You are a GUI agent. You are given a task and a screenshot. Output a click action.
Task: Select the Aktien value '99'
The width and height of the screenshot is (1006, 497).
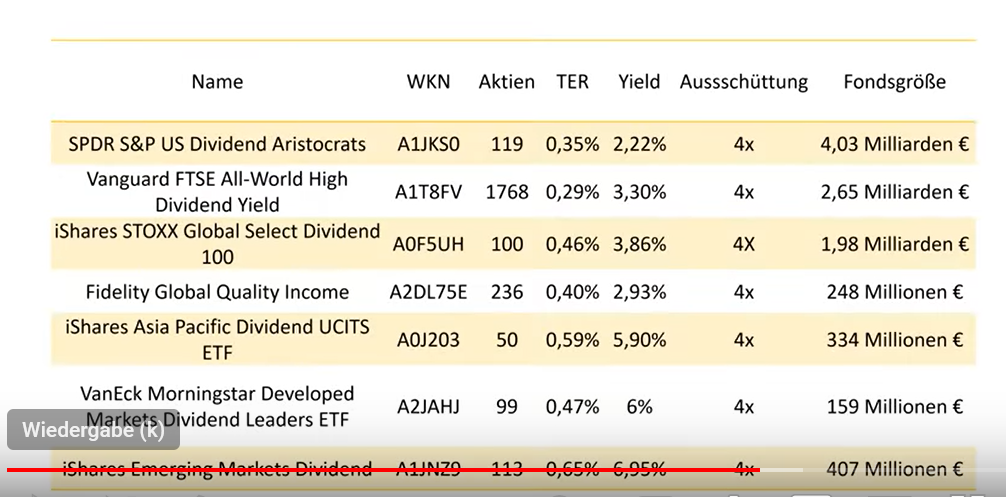point(507,407)
